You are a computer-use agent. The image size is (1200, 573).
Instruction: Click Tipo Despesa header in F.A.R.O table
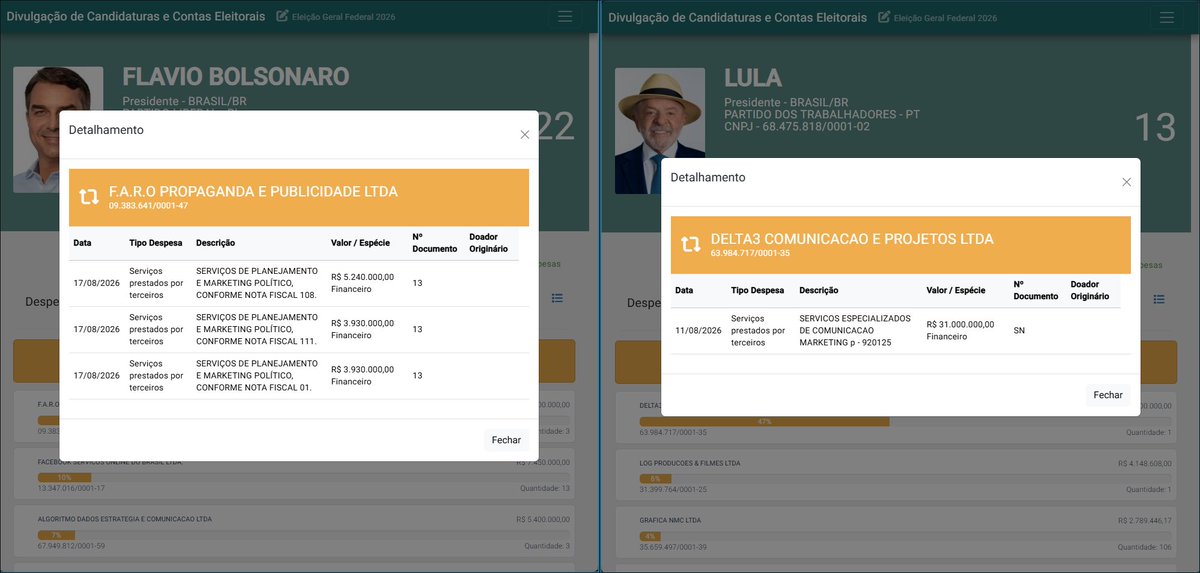pos(155,243)
